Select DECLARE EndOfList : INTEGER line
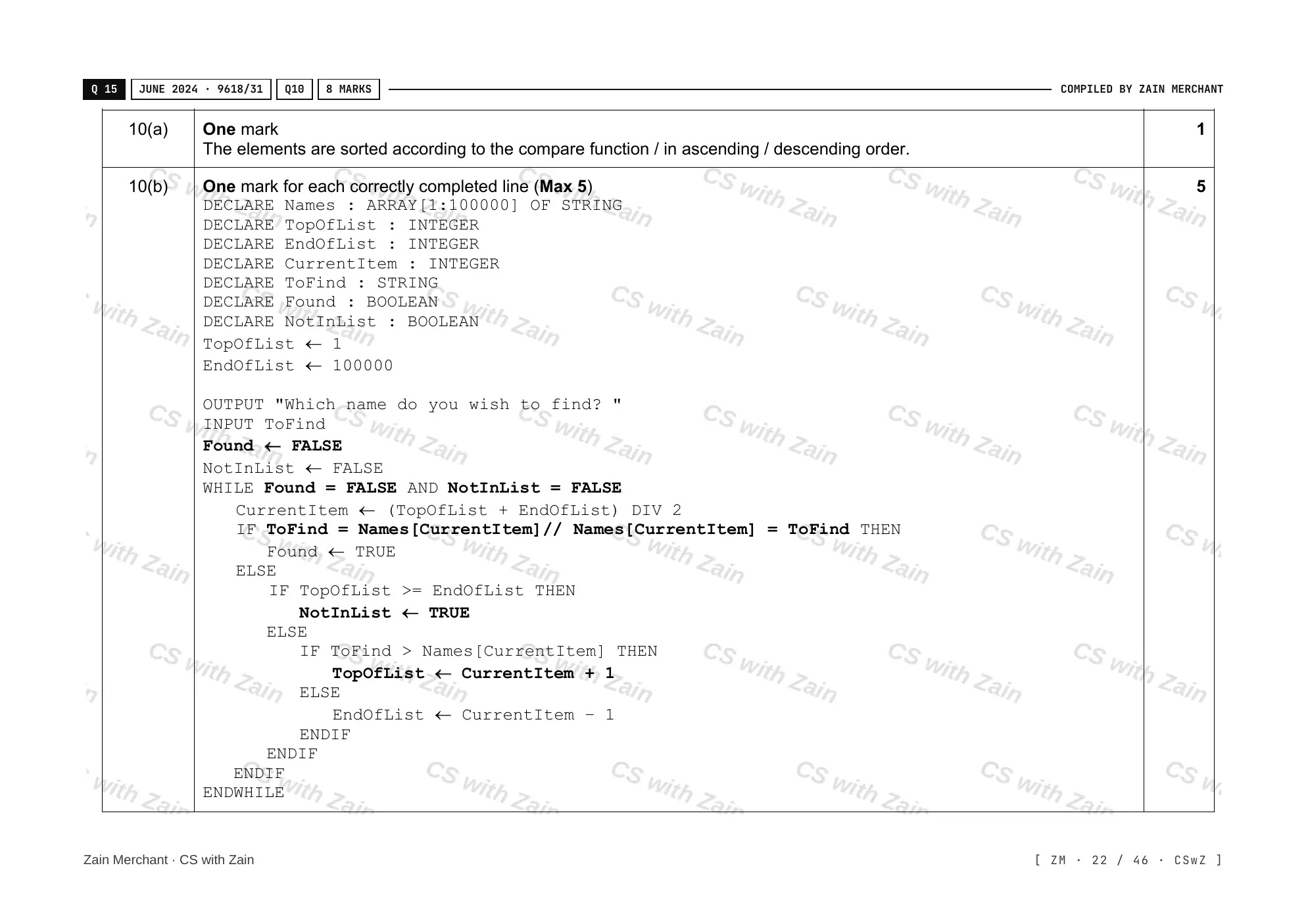The width and height of the screenshot is (1308, 924). point(341,244)
